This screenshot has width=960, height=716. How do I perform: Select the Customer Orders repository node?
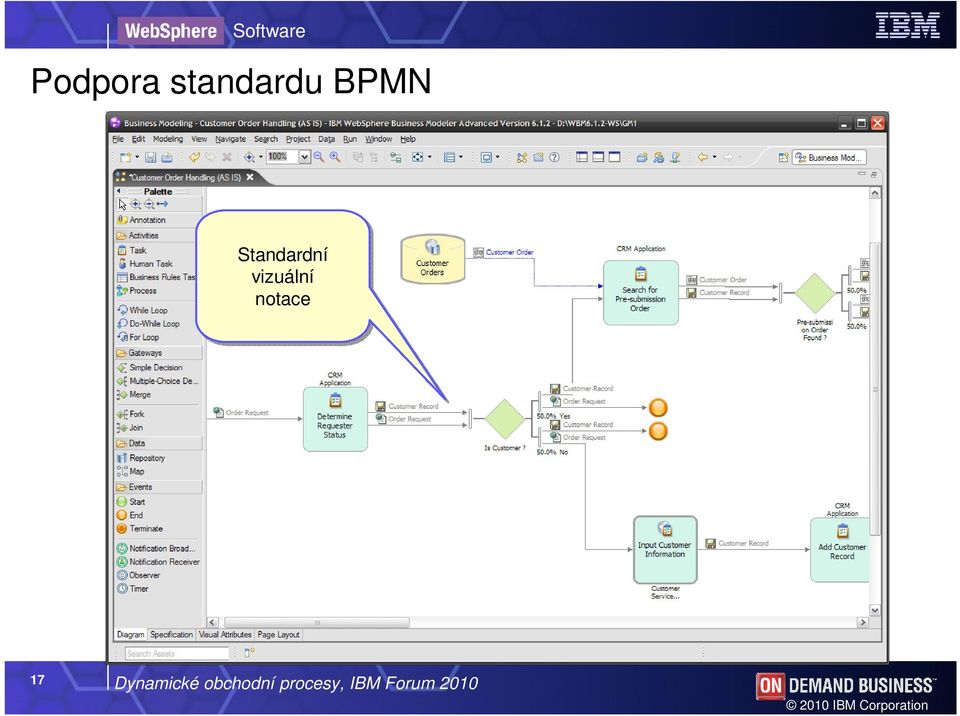[x=433, y=258]
